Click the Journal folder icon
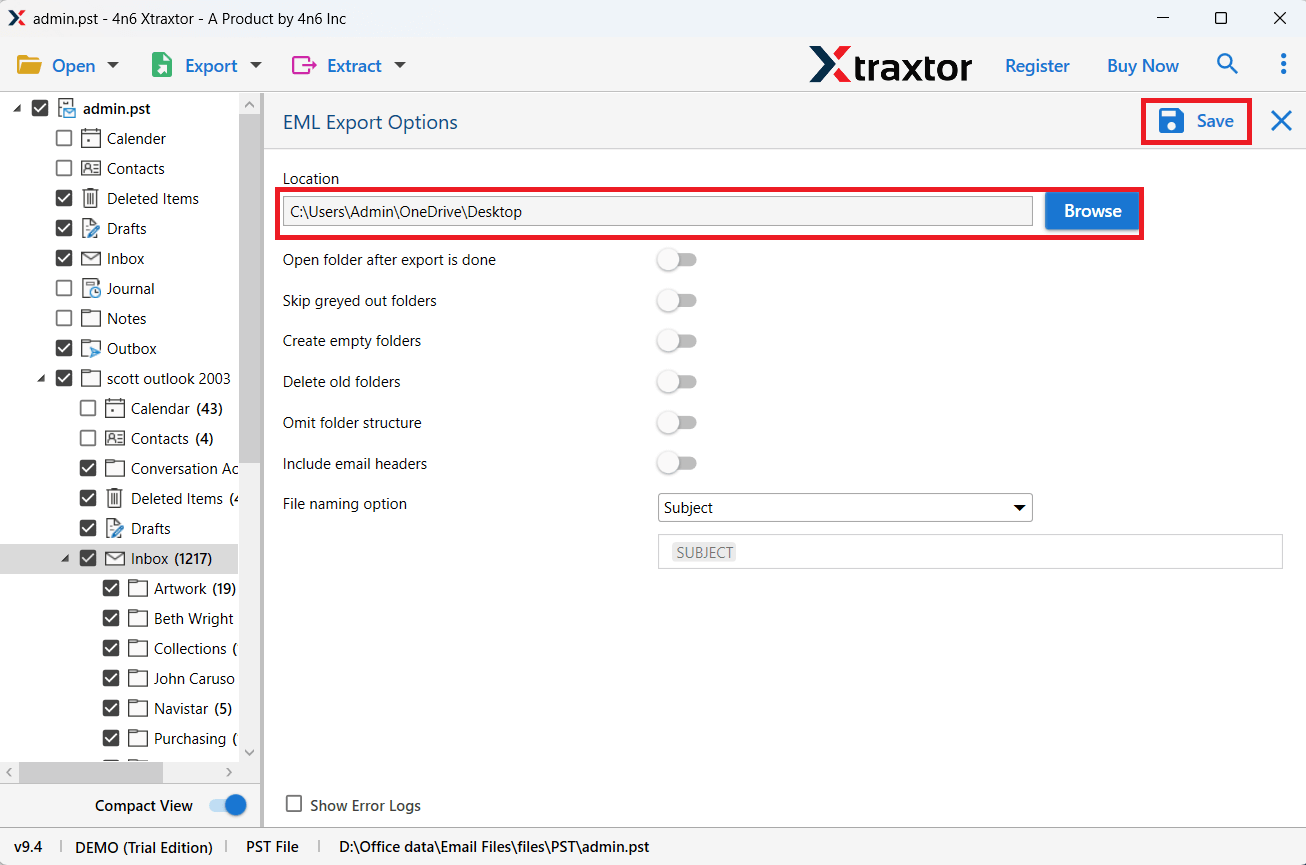 (x=91, y=289)
